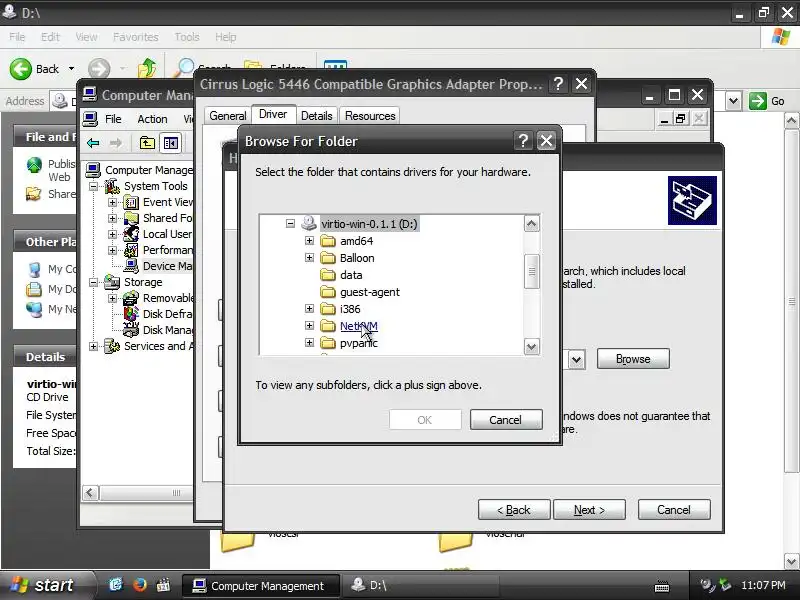The height and width of the screenshot is (600, 800).
Task: Cancel the Browse For Folder dialog
Action: (x=506, y=420)
